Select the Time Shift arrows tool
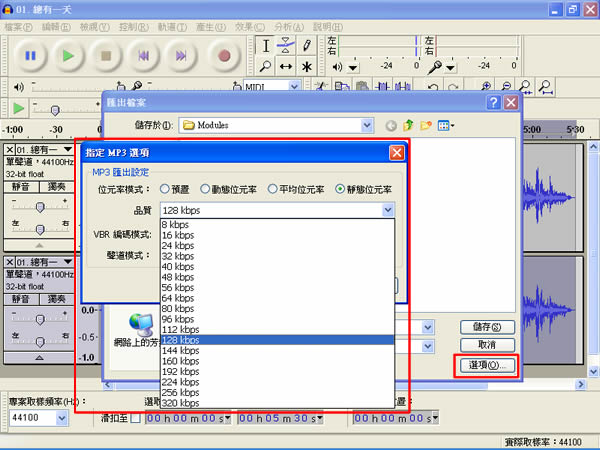 (286, 66)
